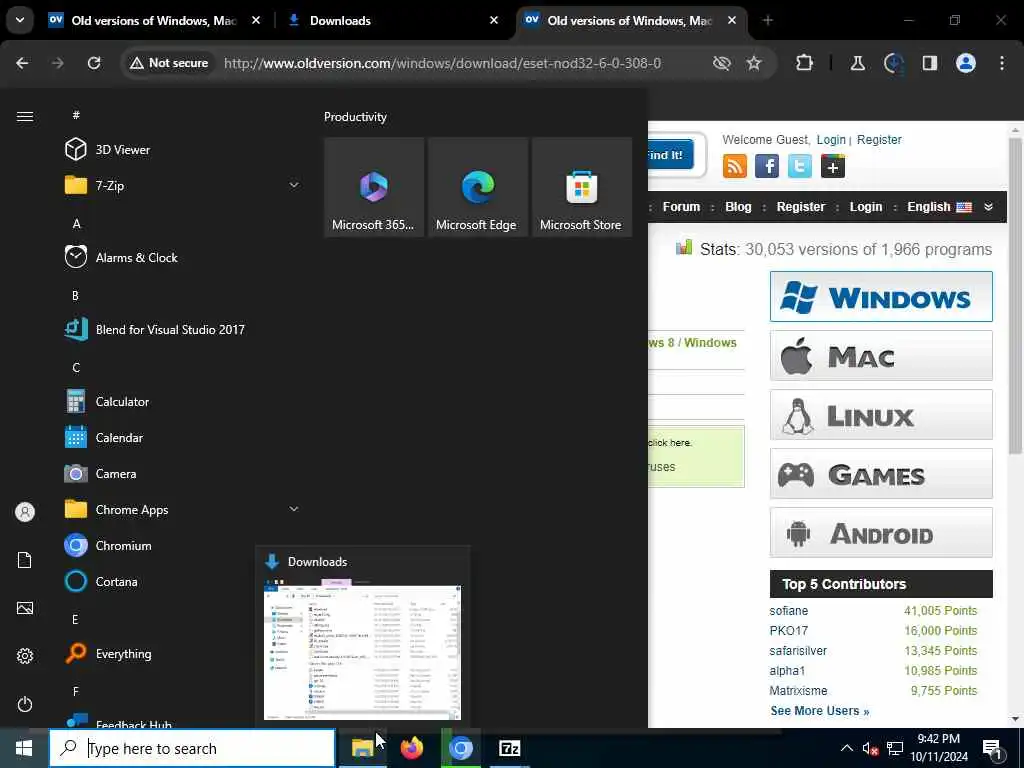The width and height of the screenshot is (1024, 768).
Task: Open the Microsoft Edge tile
Action: (x=477, y=187)
